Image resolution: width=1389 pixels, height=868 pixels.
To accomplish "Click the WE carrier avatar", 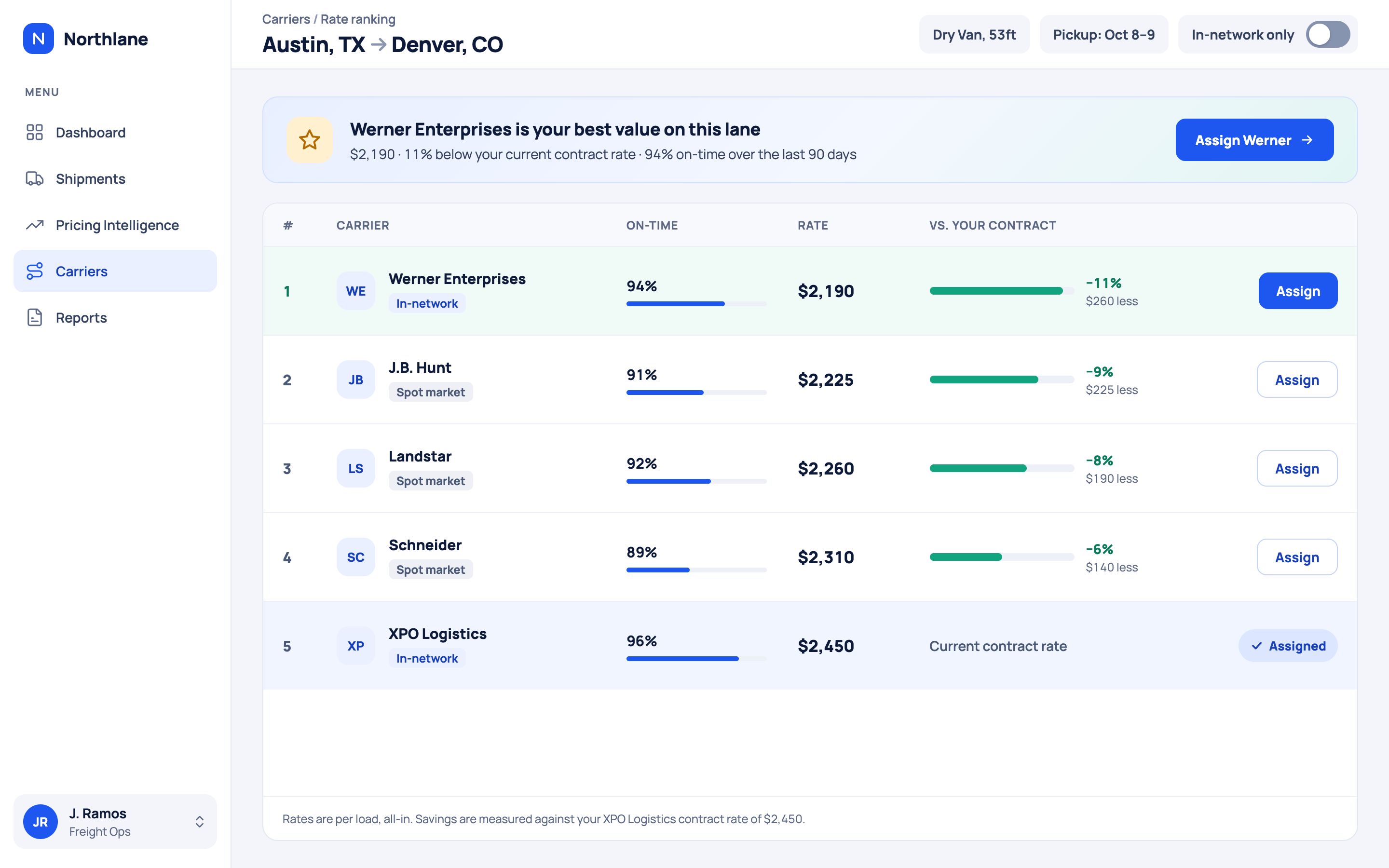I will [x=355, y=291].
